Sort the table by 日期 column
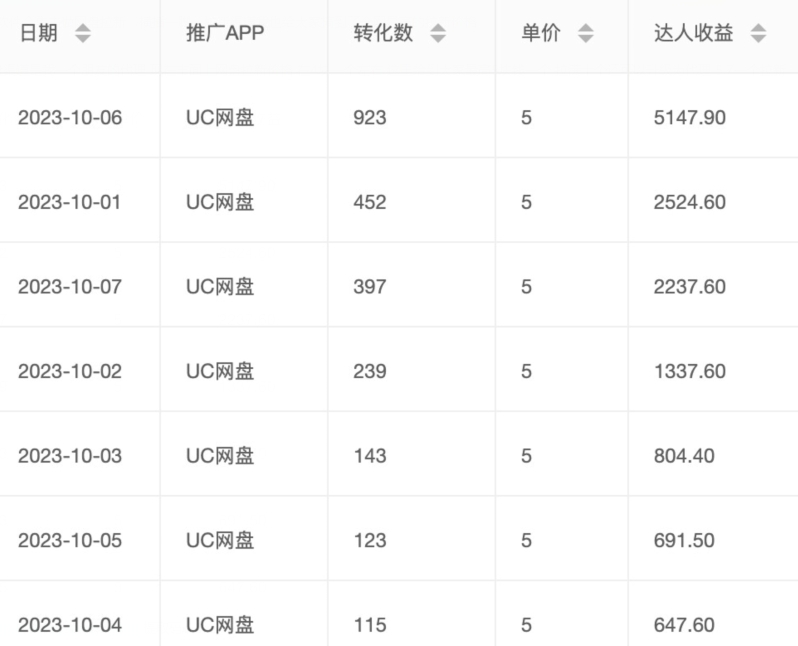798x646 pixels. [x=83, y=34]
